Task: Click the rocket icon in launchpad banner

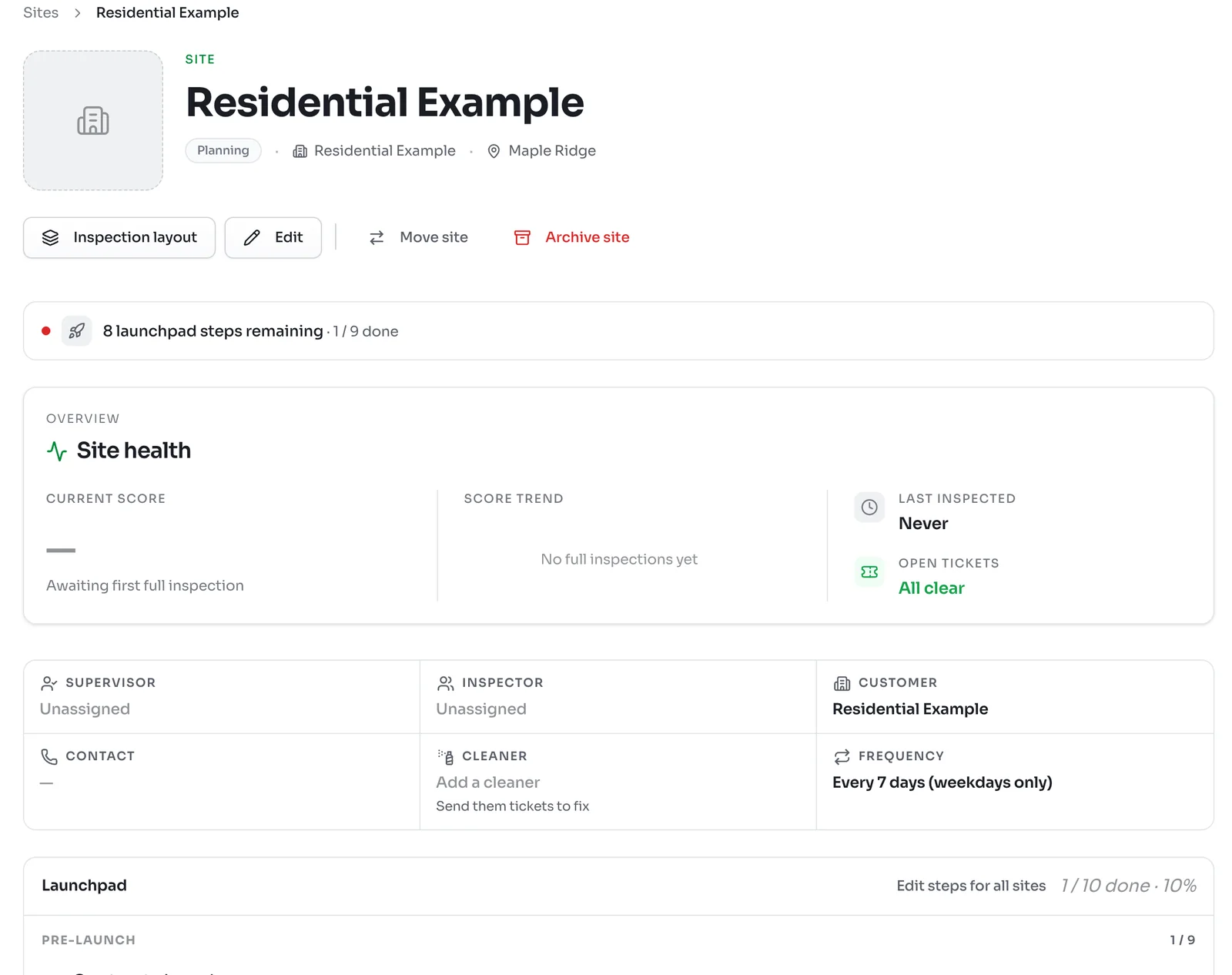Action: (76, 331)
